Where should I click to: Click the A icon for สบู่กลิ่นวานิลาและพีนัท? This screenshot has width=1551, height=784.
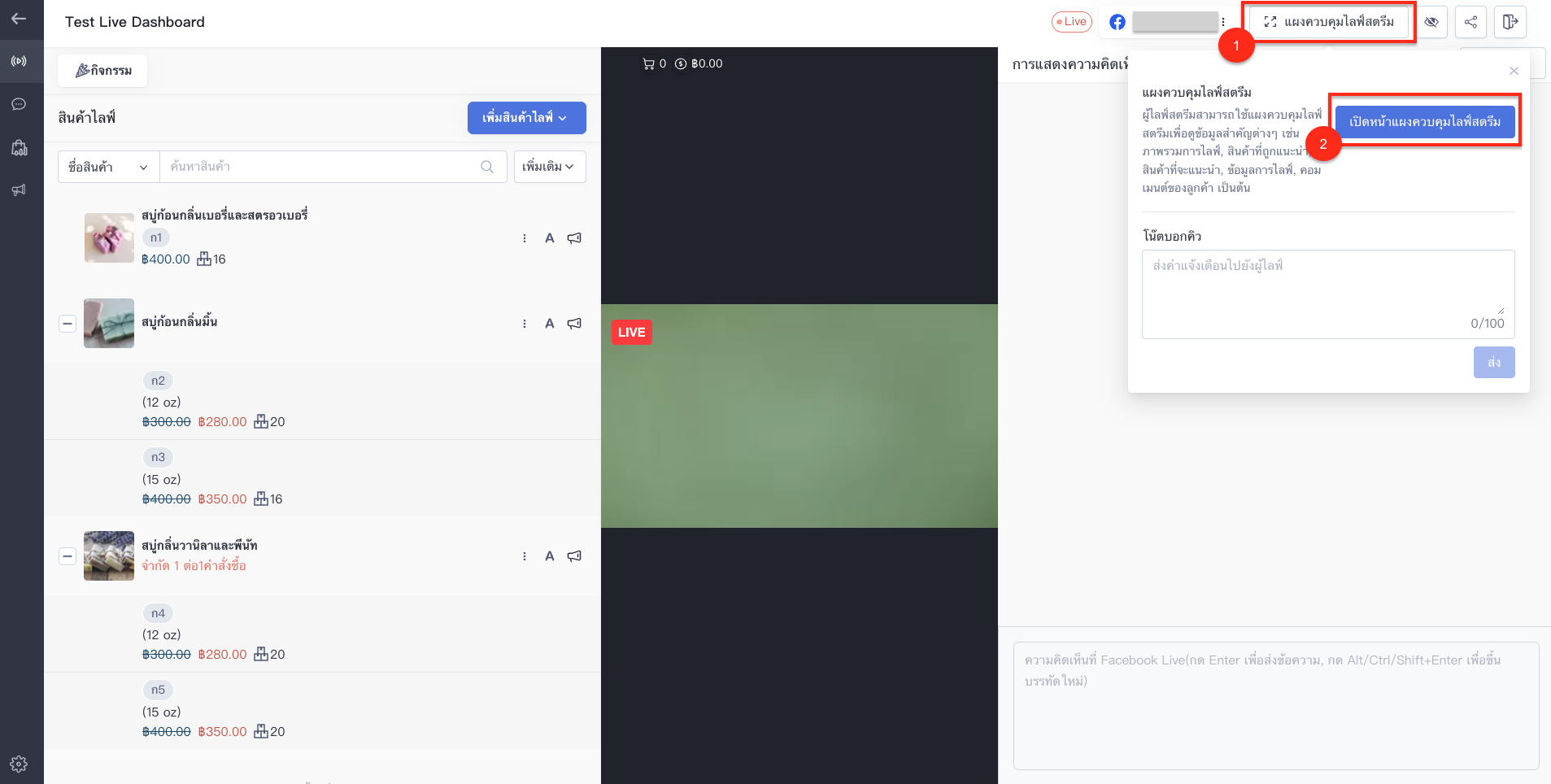coord(550,556)
